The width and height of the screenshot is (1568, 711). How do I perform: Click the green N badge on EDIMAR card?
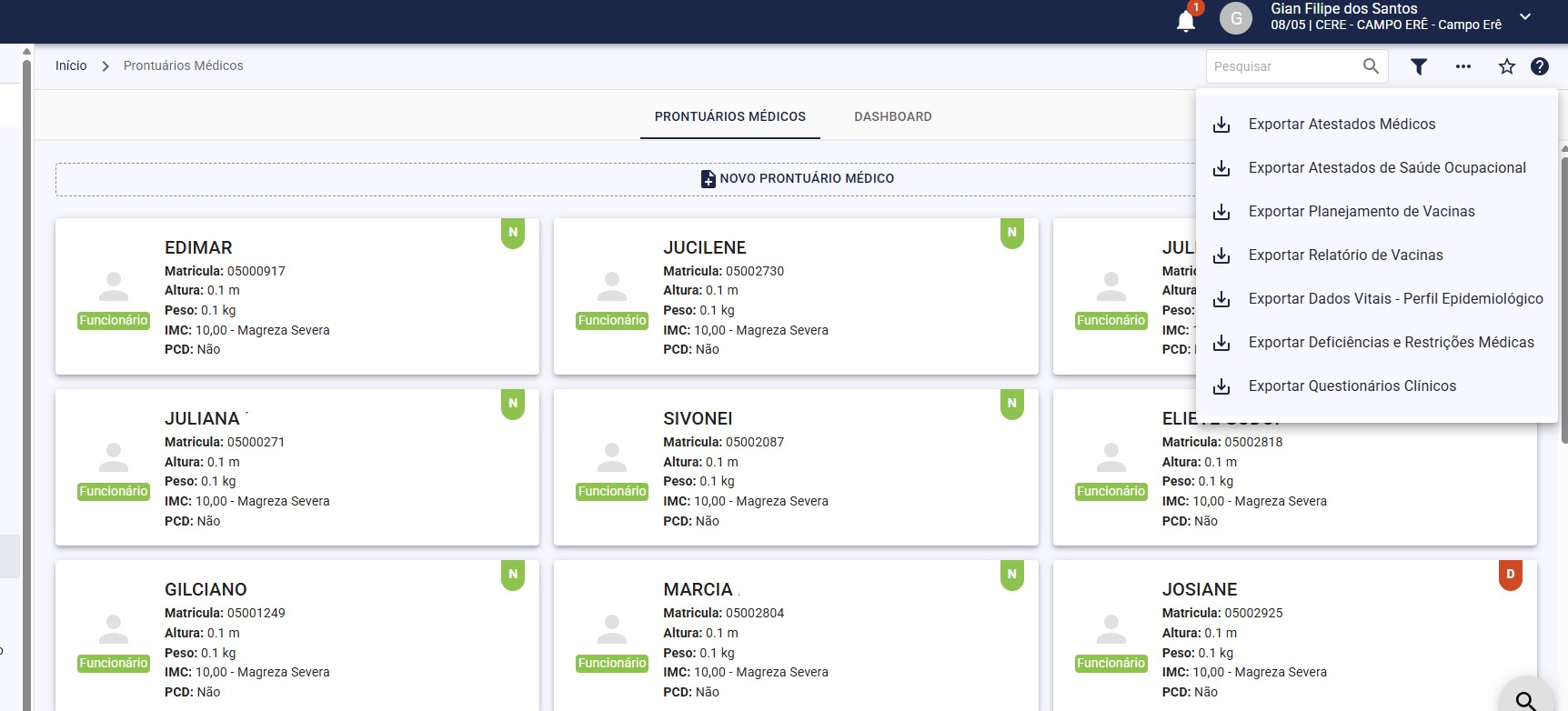tap(513, 233)
